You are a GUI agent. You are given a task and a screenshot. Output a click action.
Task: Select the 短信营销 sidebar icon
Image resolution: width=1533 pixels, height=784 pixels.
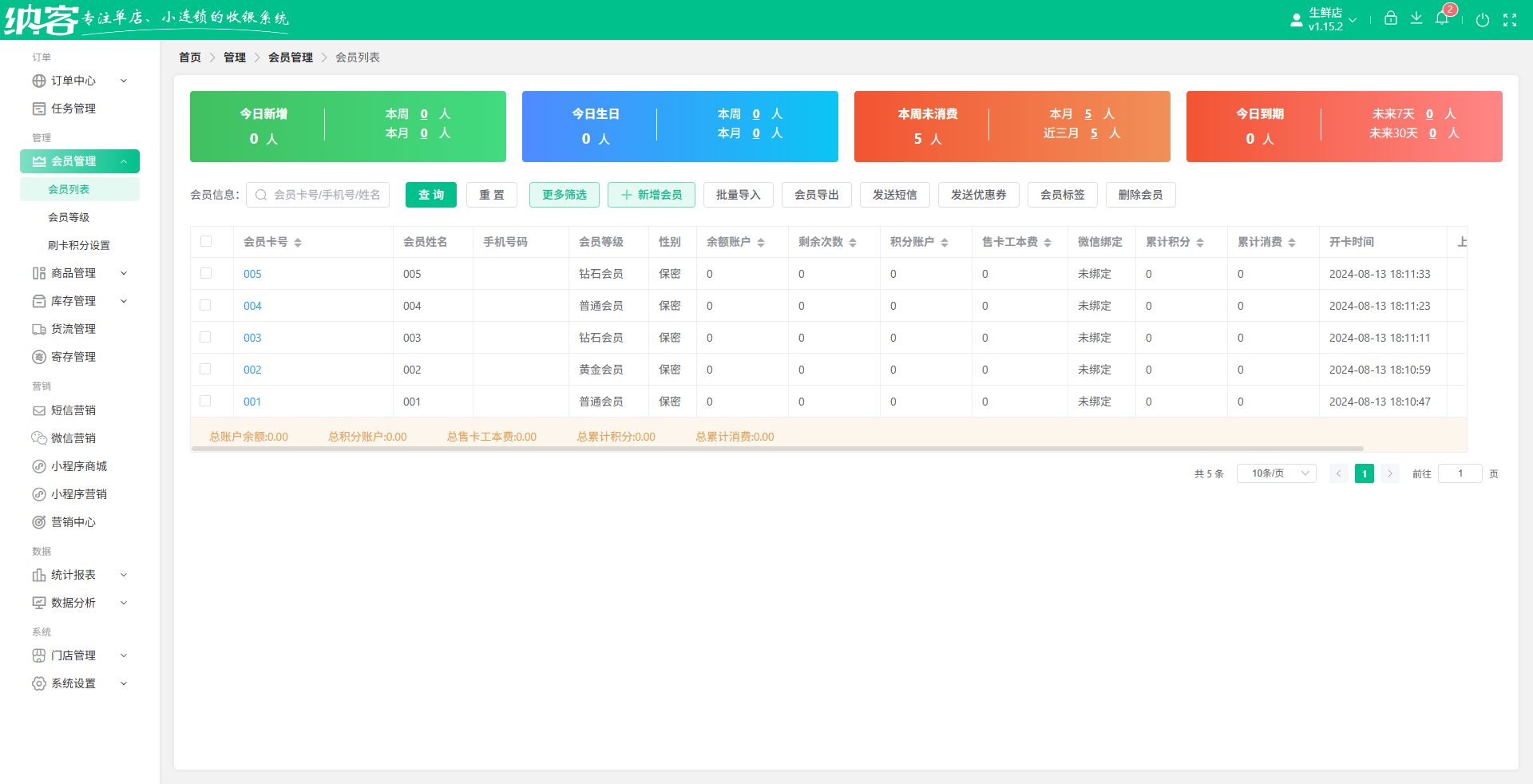pos(39,410)
